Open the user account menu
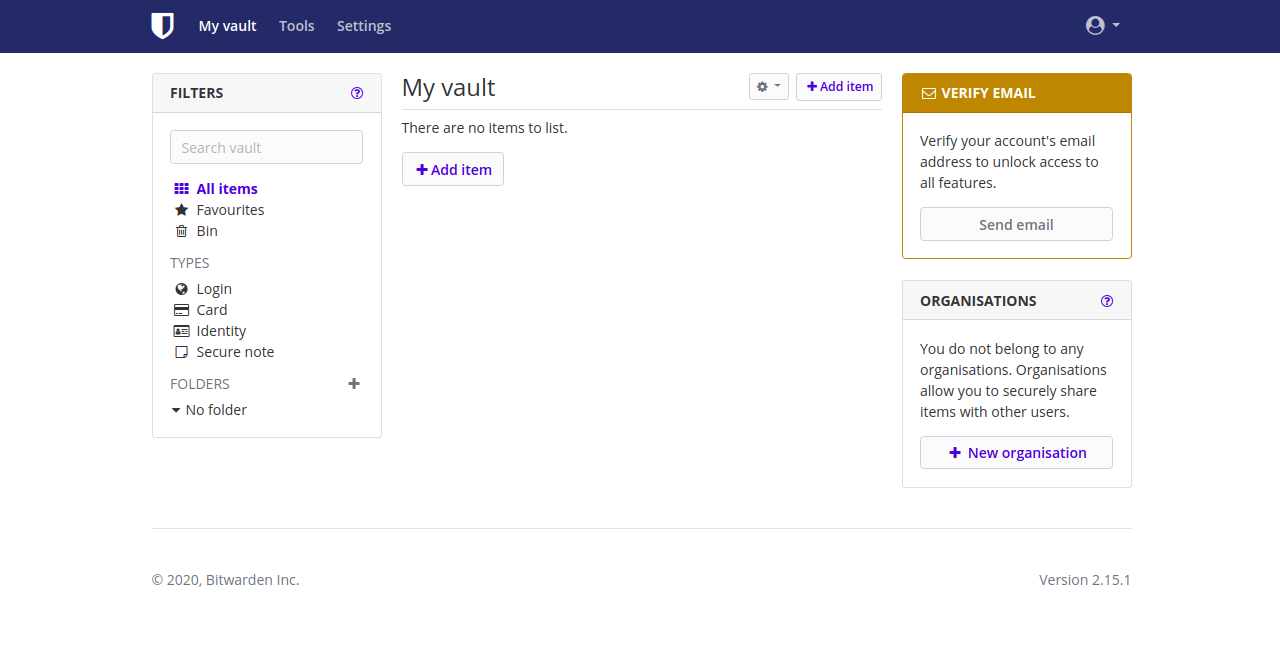 1102,26
